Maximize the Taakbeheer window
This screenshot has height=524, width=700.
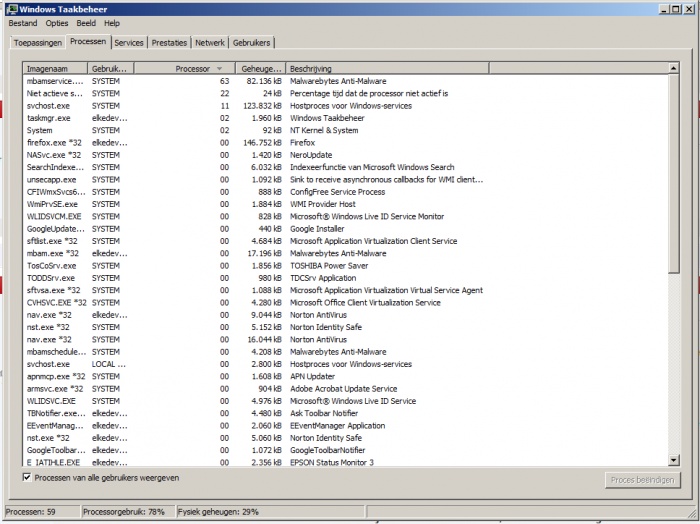pyautogui.click(x=676, y=9)
